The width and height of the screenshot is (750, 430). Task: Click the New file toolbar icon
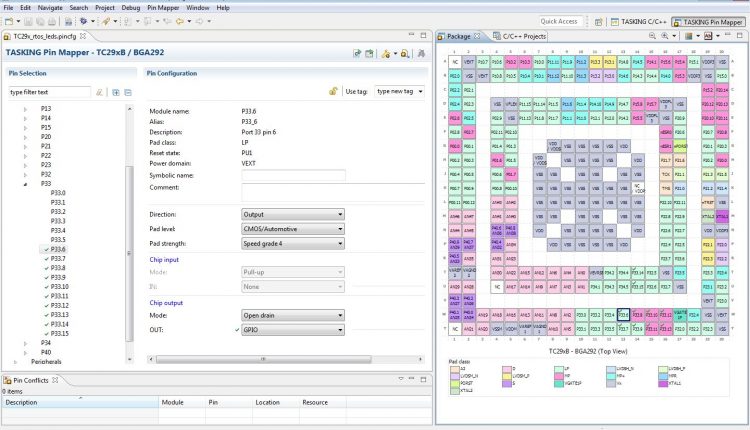coord(9,22)
